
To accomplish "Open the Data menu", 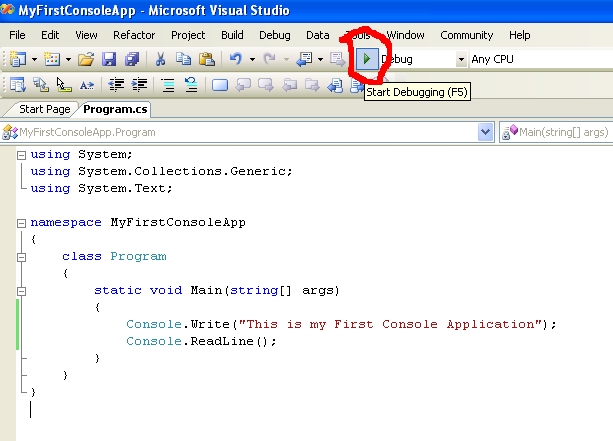I will [317, 35].
